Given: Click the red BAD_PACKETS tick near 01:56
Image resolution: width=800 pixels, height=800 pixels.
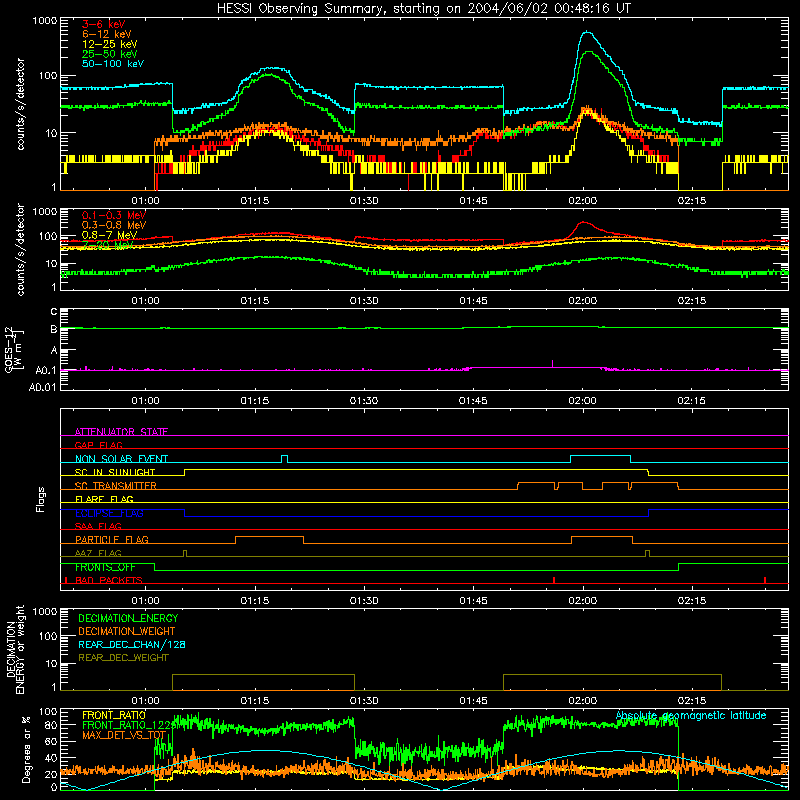Looking at the screenshot, I should click(554, 580).
